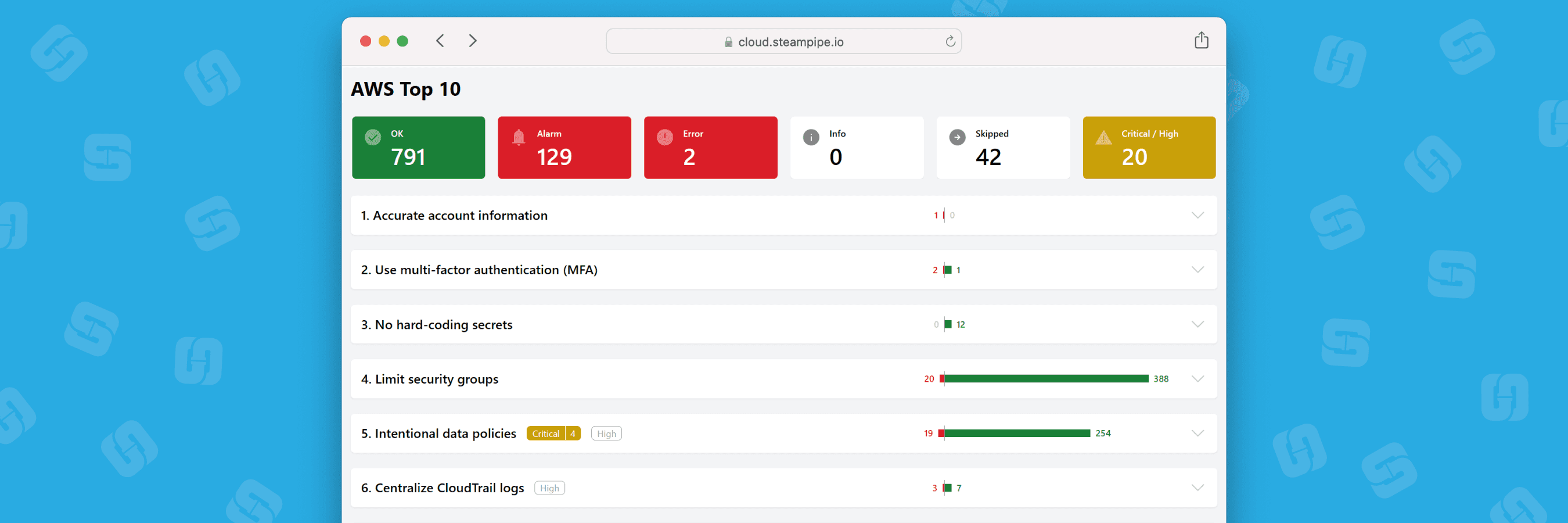Go forward with the browser forward arrow
This screenshot has width=1568, height=523.
472,41
